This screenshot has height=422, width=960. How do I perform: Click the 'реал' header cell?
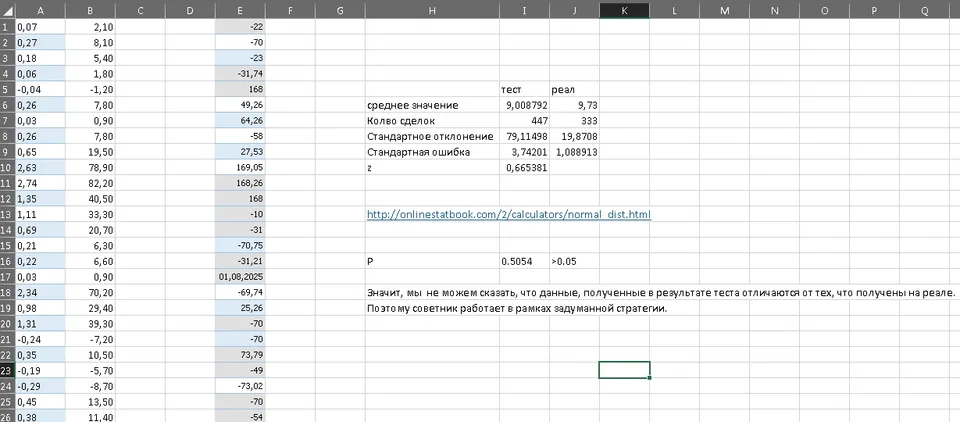click(575, 89)
